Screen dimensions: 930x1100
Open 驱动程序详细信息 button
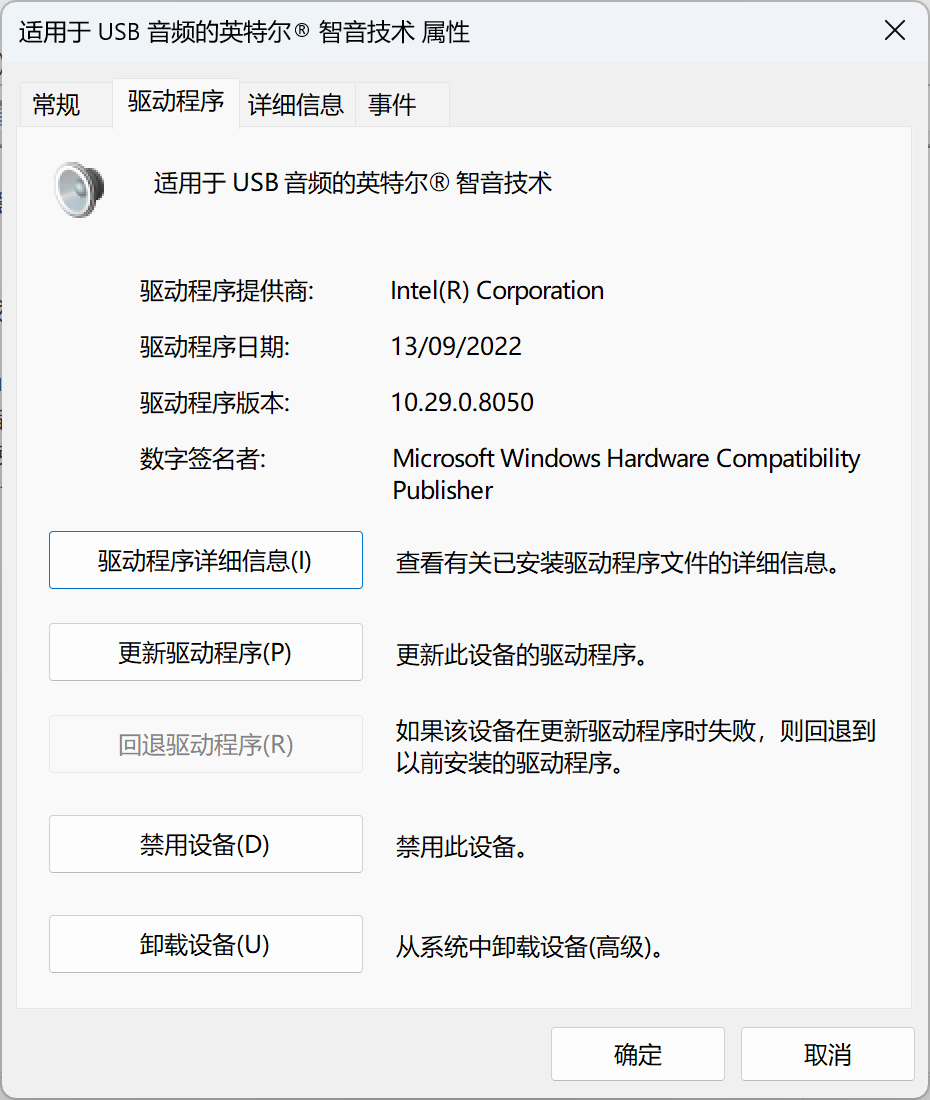[x=205, y=560]
